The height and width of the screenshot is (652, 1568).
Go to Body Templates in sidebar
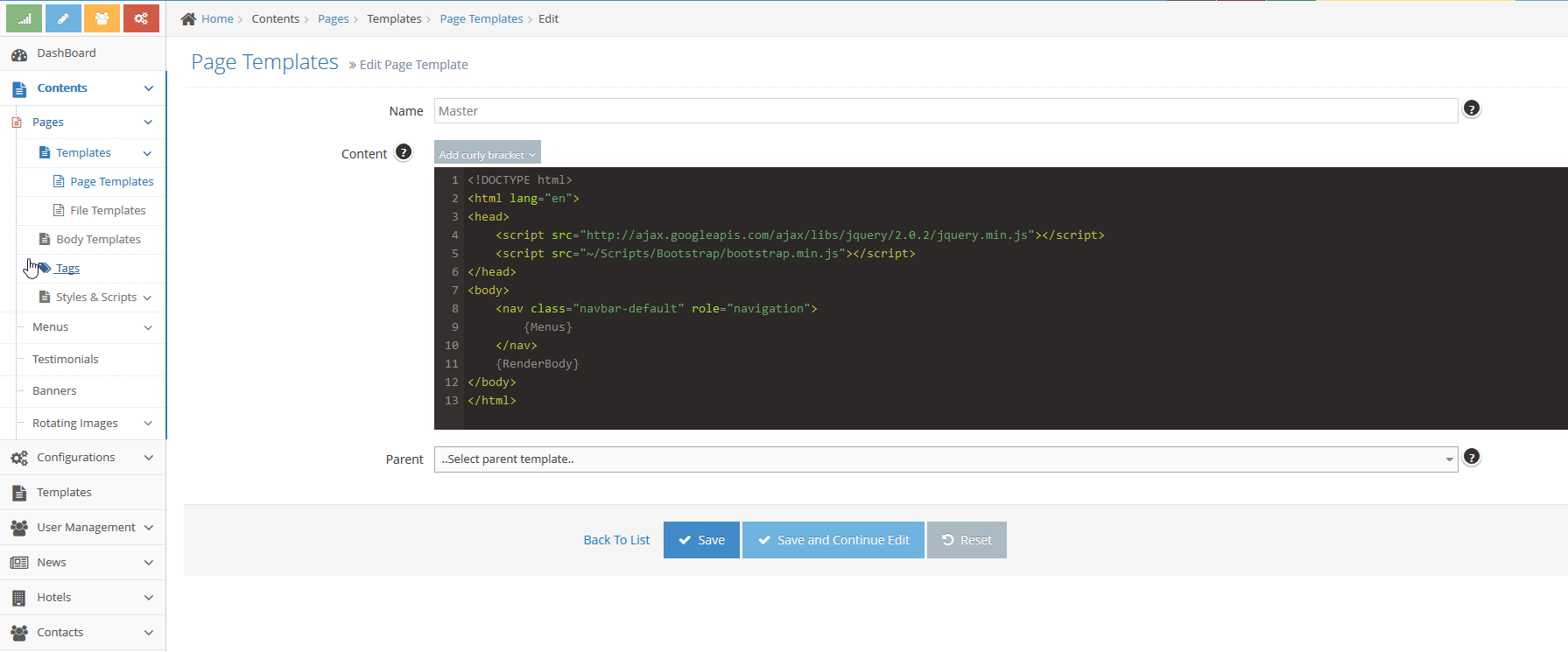(98, 240)
